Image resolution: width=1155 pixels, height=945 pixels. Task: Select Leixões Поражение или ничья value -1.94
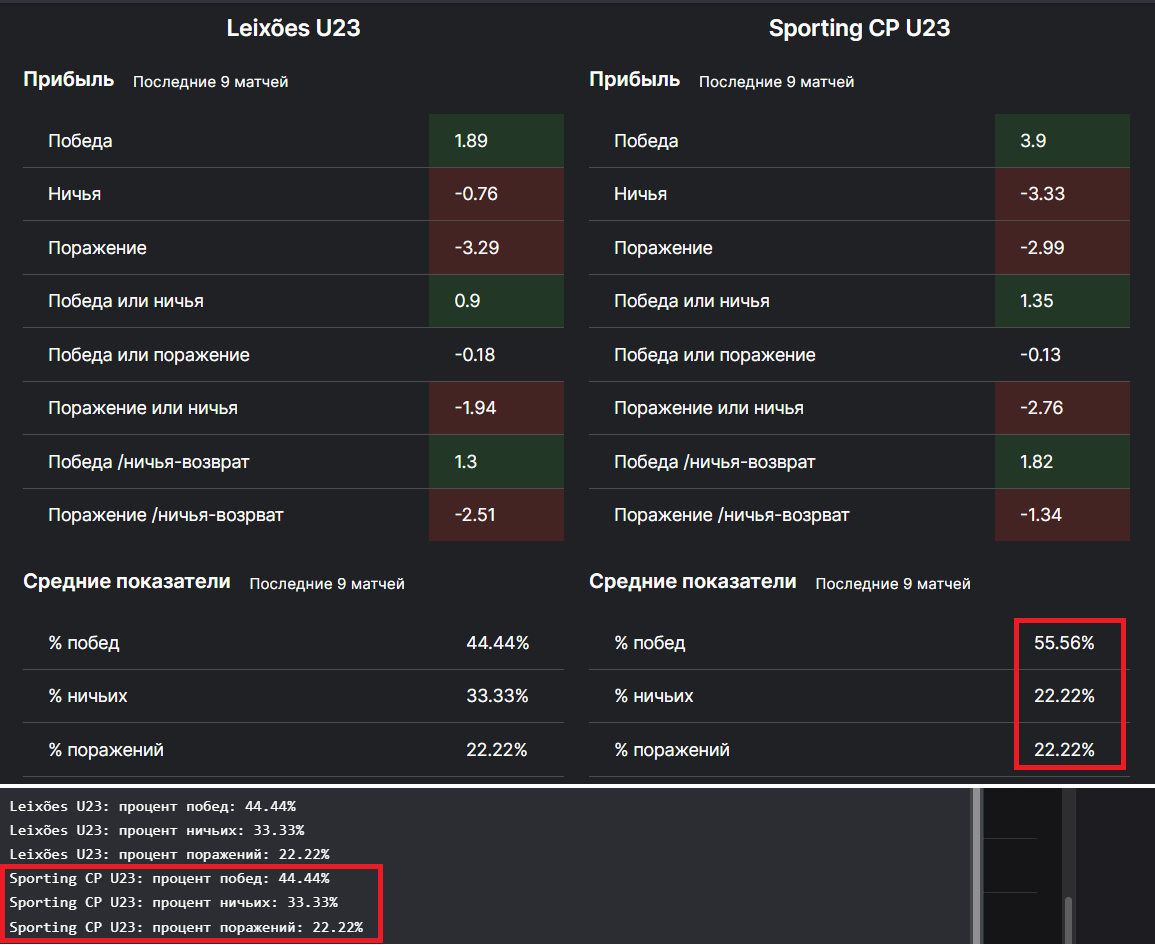click(x=476, y=408)
